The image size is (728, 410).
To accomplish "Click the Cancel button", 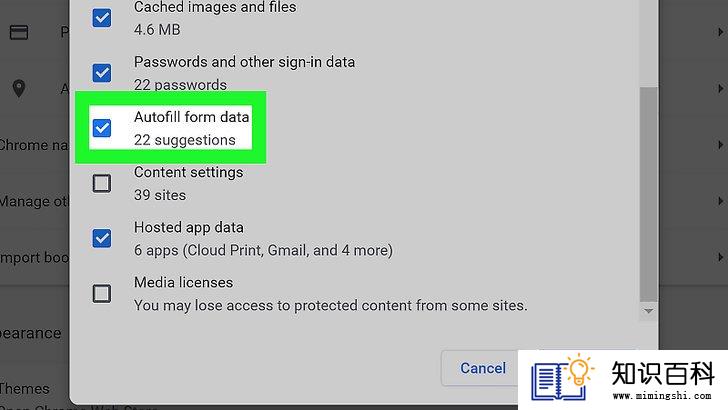I will [482, 368].
